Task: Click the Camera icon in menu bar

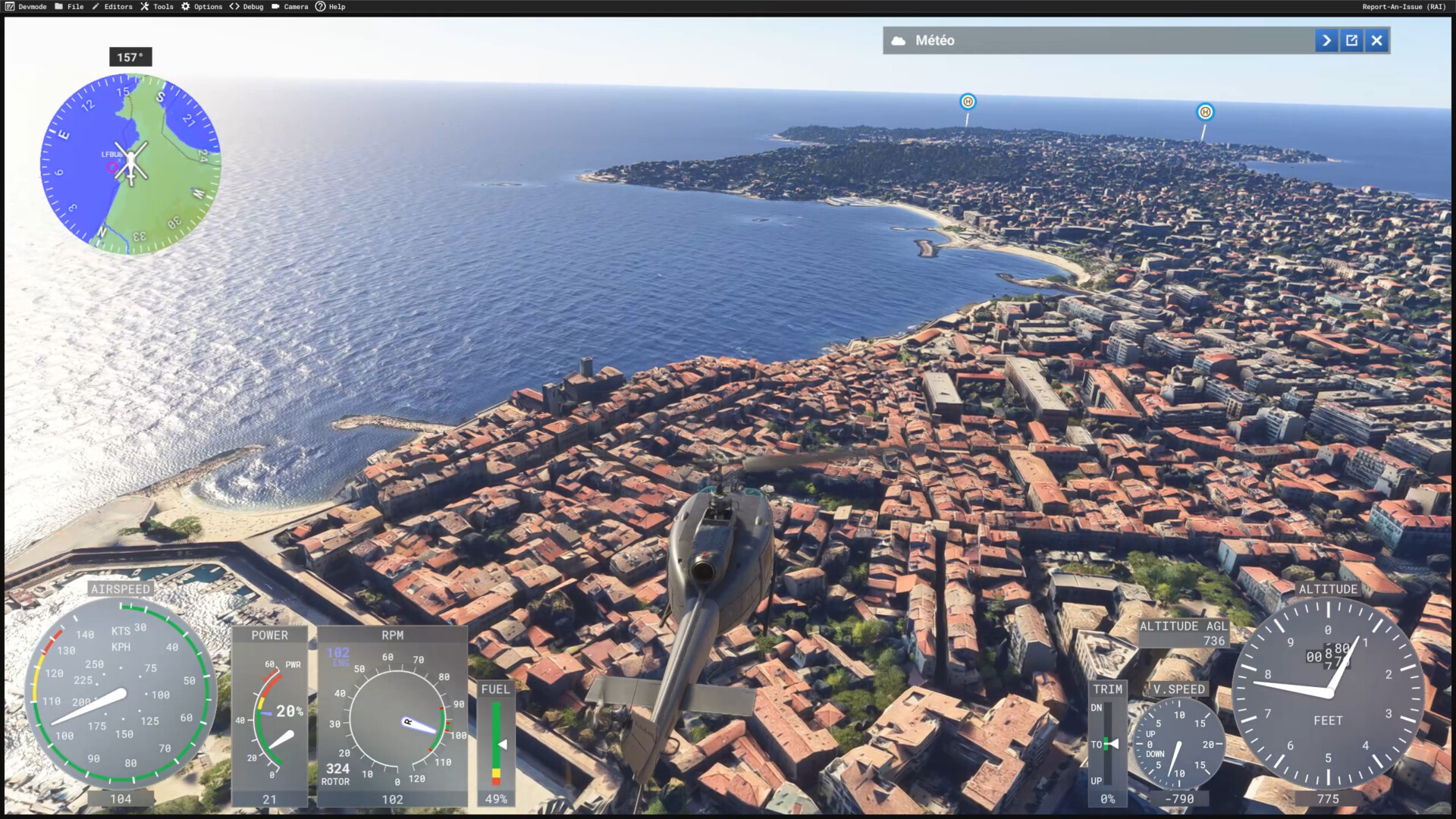Action: pyautogui.click(x=275, y=6)
